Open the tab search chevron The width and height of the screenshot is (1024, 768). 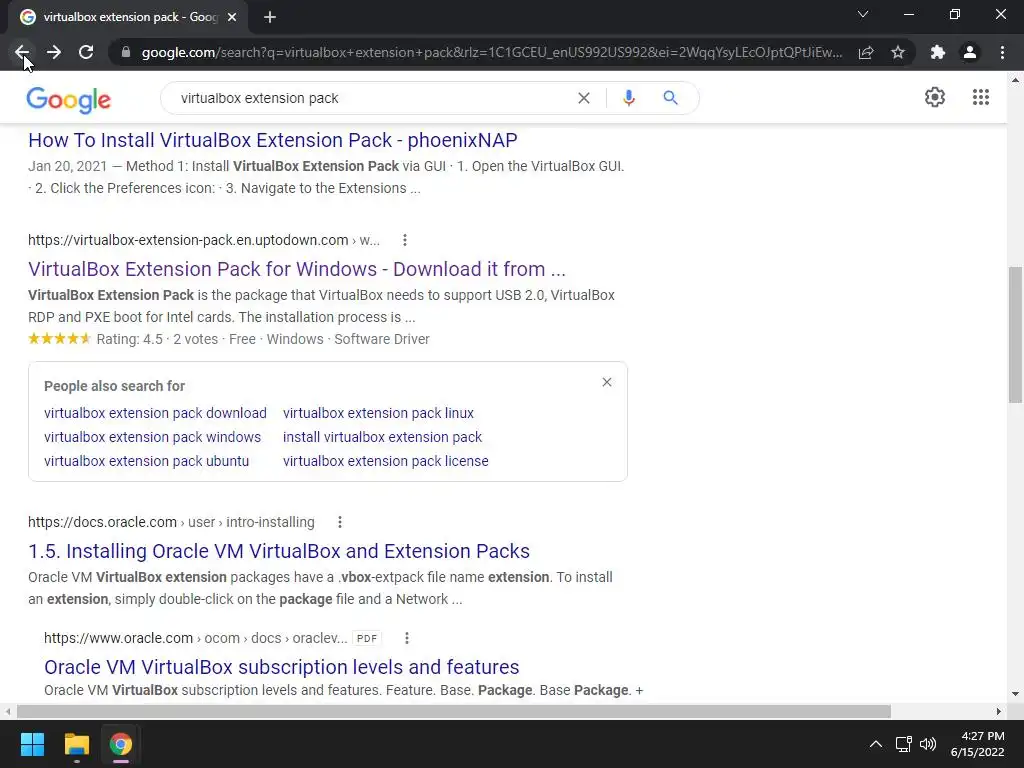863,14
